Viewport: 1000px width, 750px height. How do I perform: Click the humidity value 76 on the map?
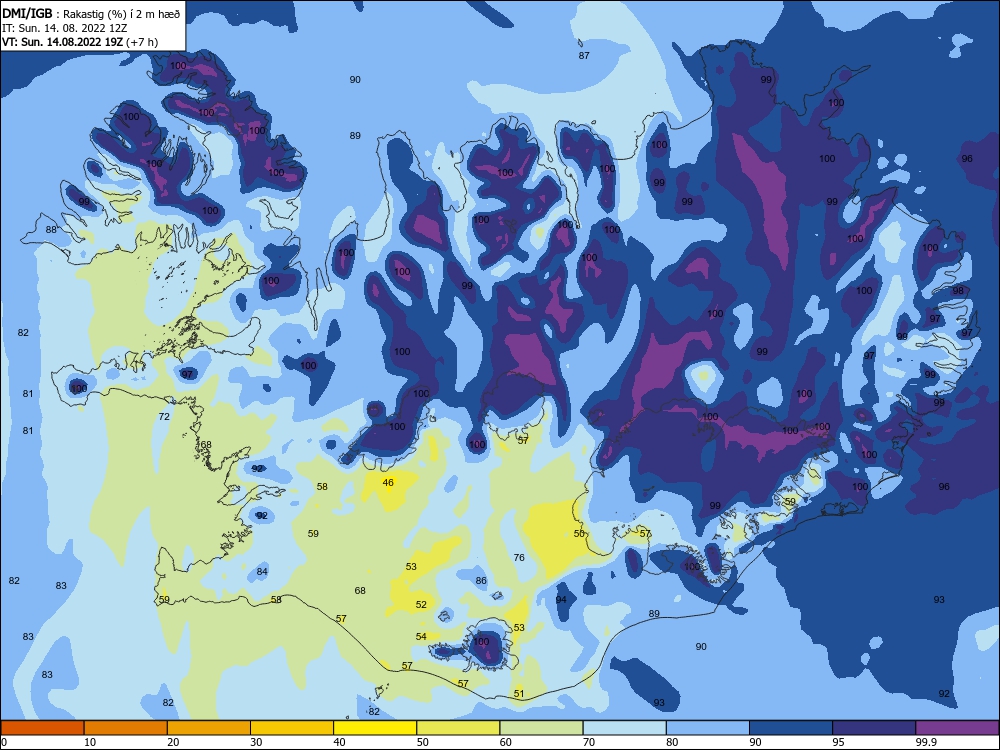coord(519,557)
